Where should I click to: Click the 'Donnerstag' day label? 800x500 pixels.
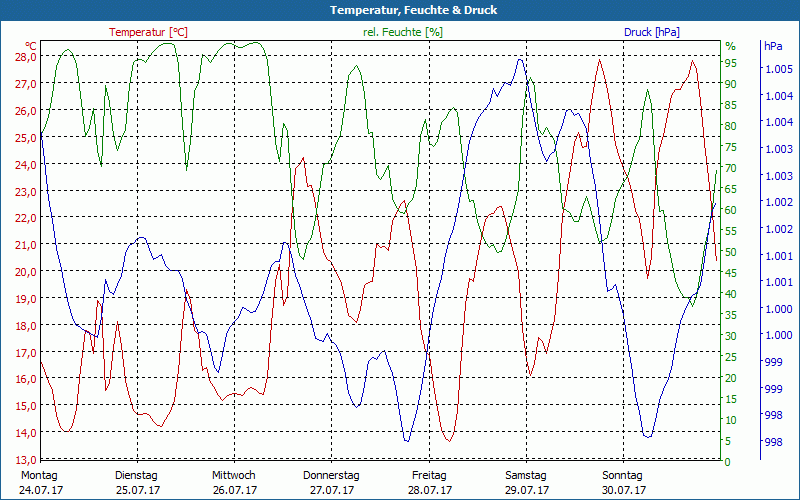[331, 476]
